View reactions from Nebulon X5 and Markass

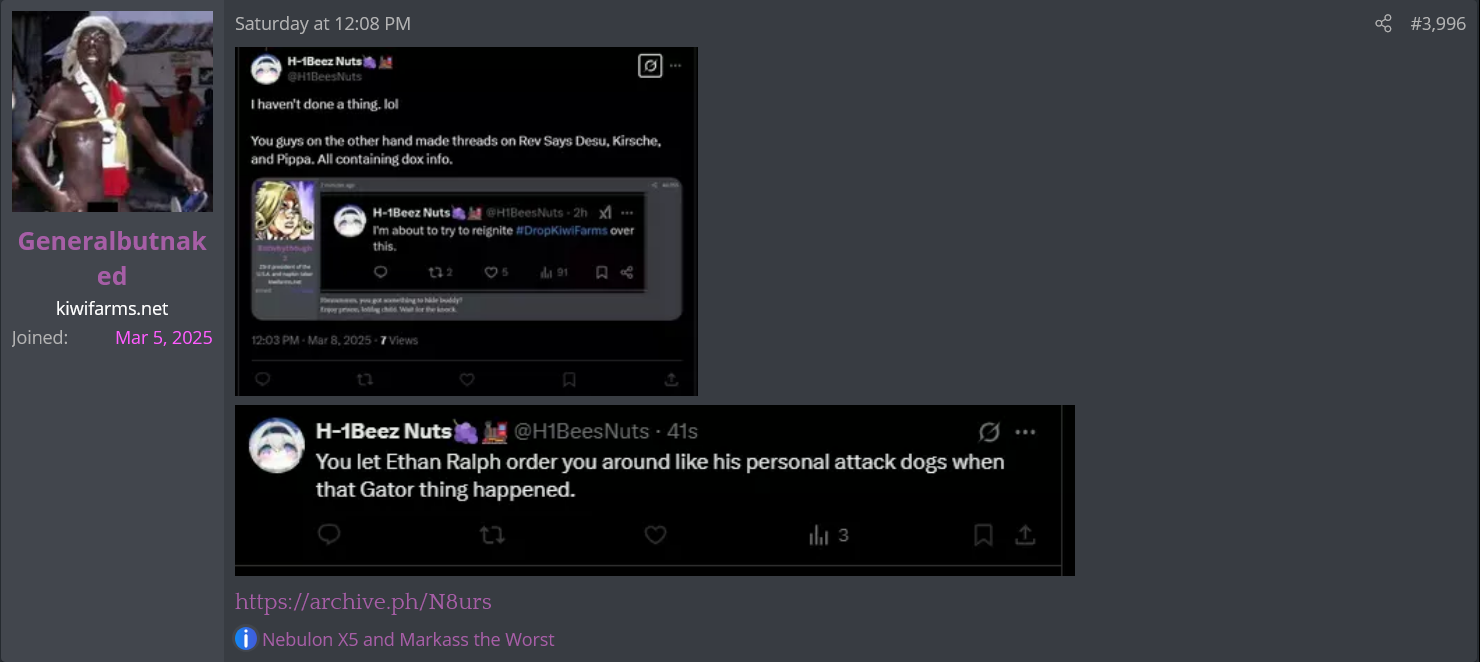pos(408,639)
